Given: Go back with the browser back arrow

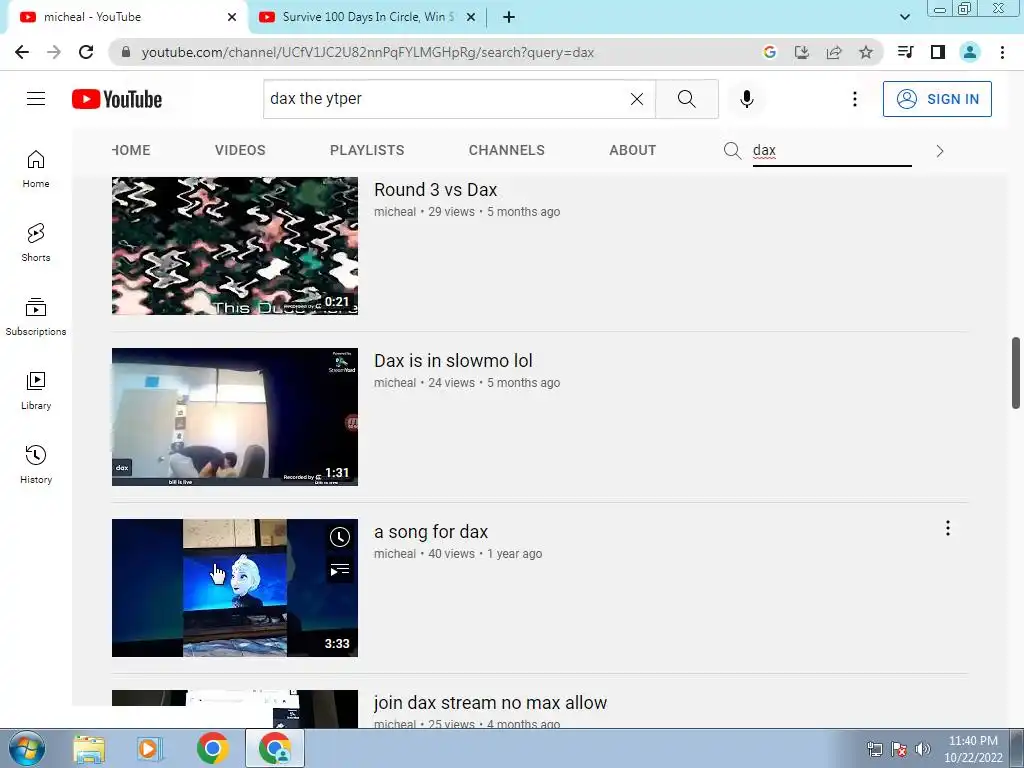Looking at the screenshot, I should point(22,52).
